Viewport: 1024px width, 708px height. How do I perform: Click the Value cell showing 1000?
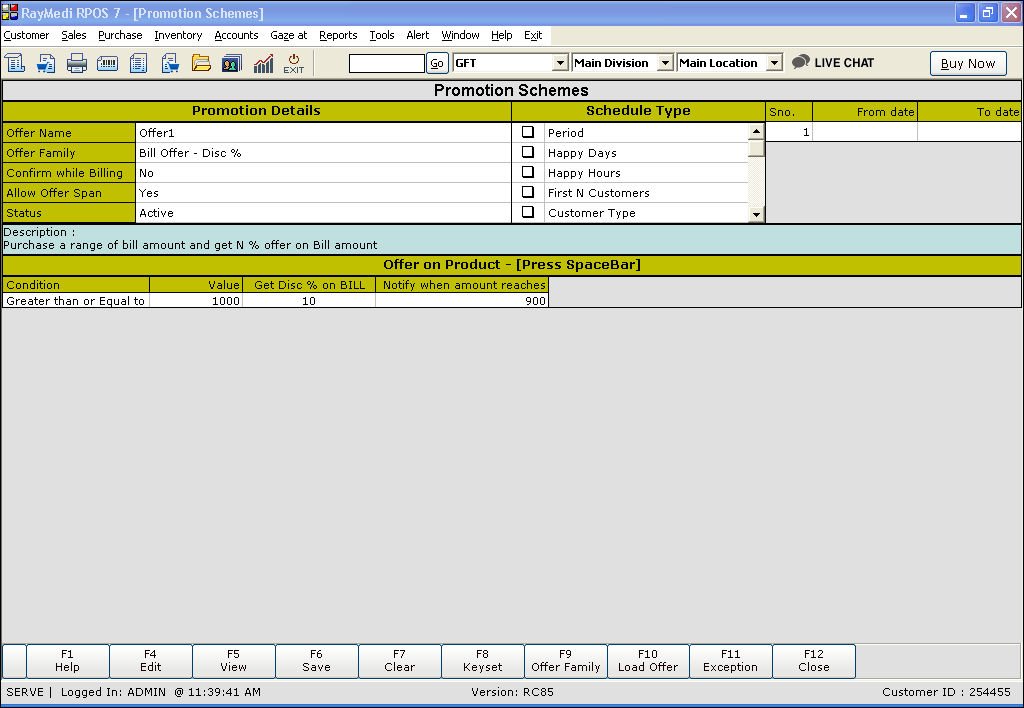196,300
